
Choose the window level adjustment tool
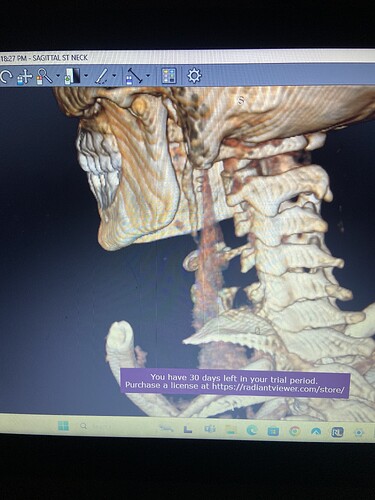click(x=73, y=76)
